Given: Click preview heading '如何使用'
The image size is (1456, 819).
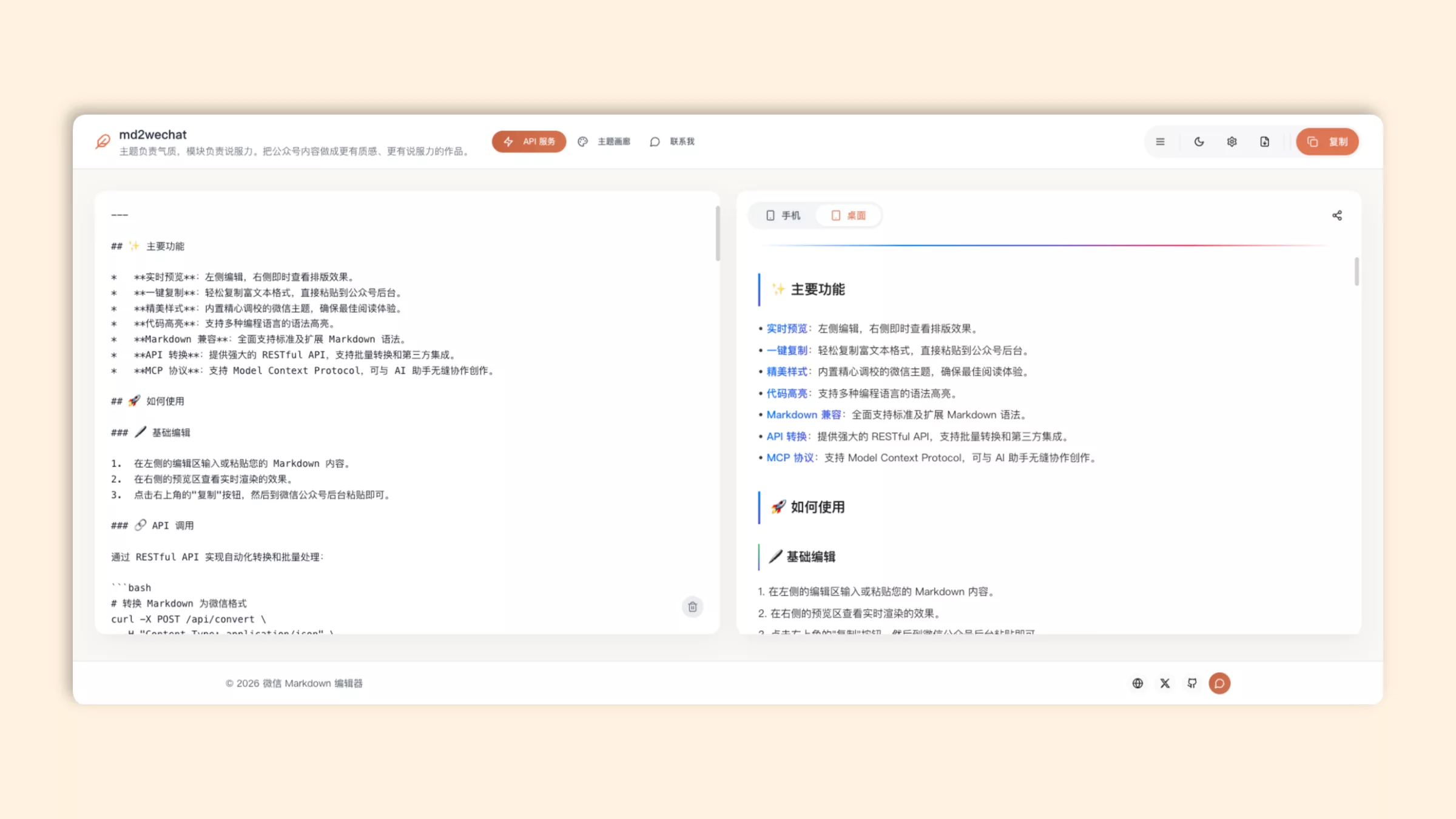Looking at the screenshot, I should pos(818,507).
